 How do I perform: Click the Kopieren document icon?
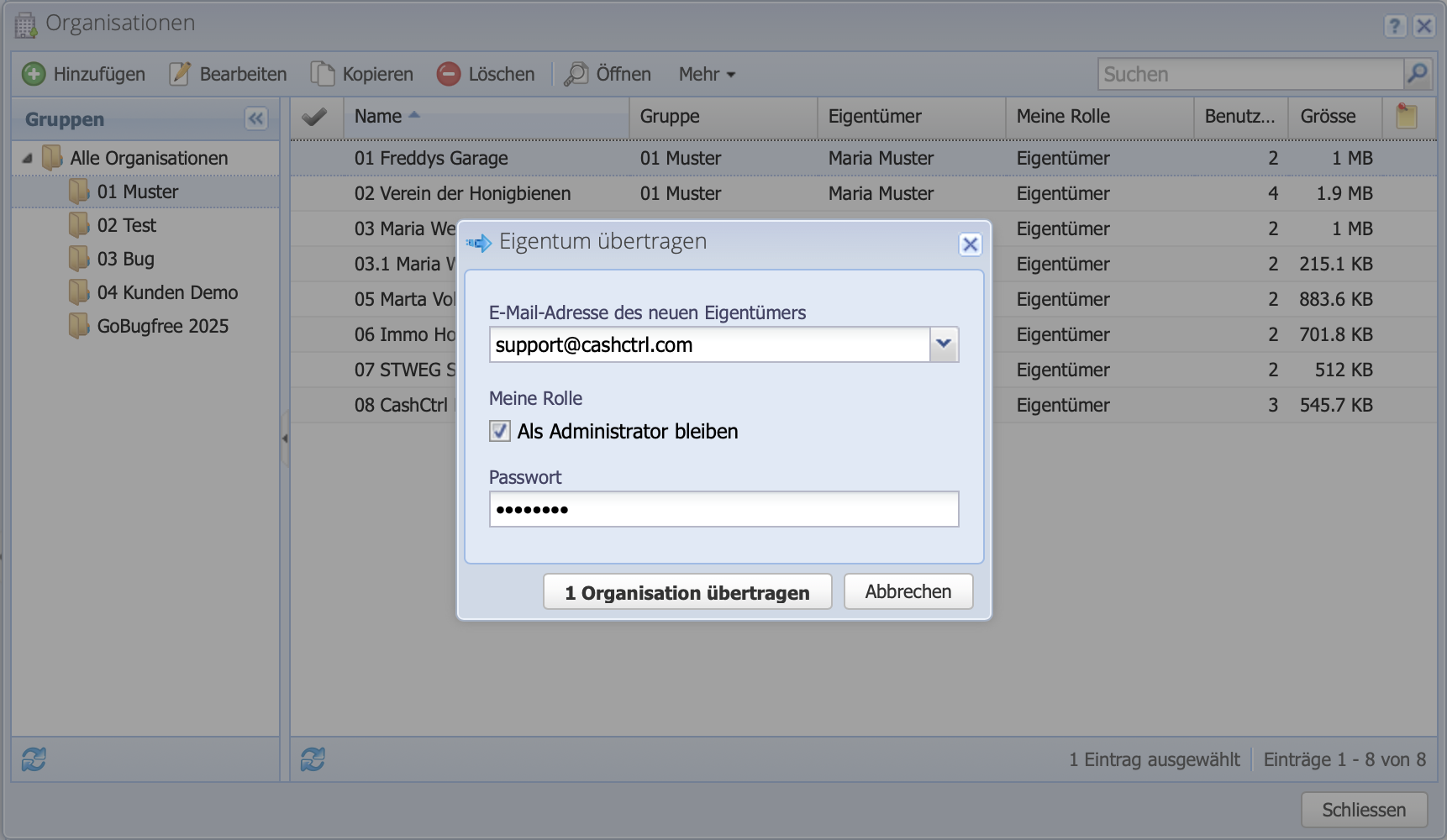pos(323,74)
